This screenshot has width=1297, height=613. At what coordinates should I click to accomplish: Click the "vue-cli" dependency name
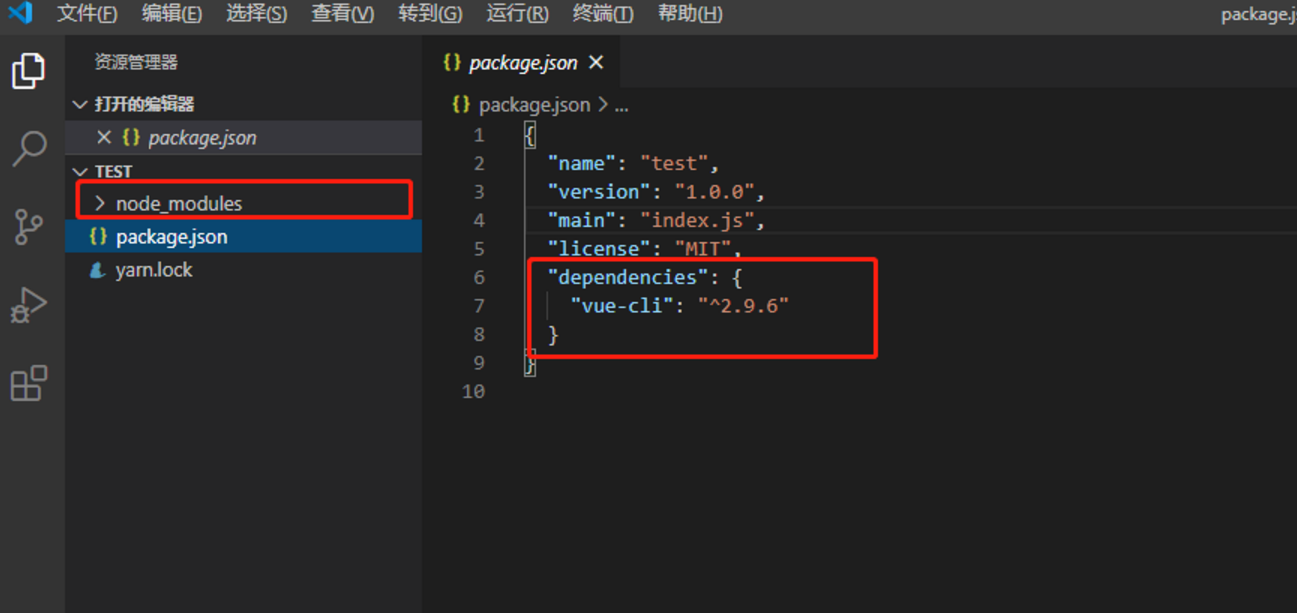coord(622,306)
